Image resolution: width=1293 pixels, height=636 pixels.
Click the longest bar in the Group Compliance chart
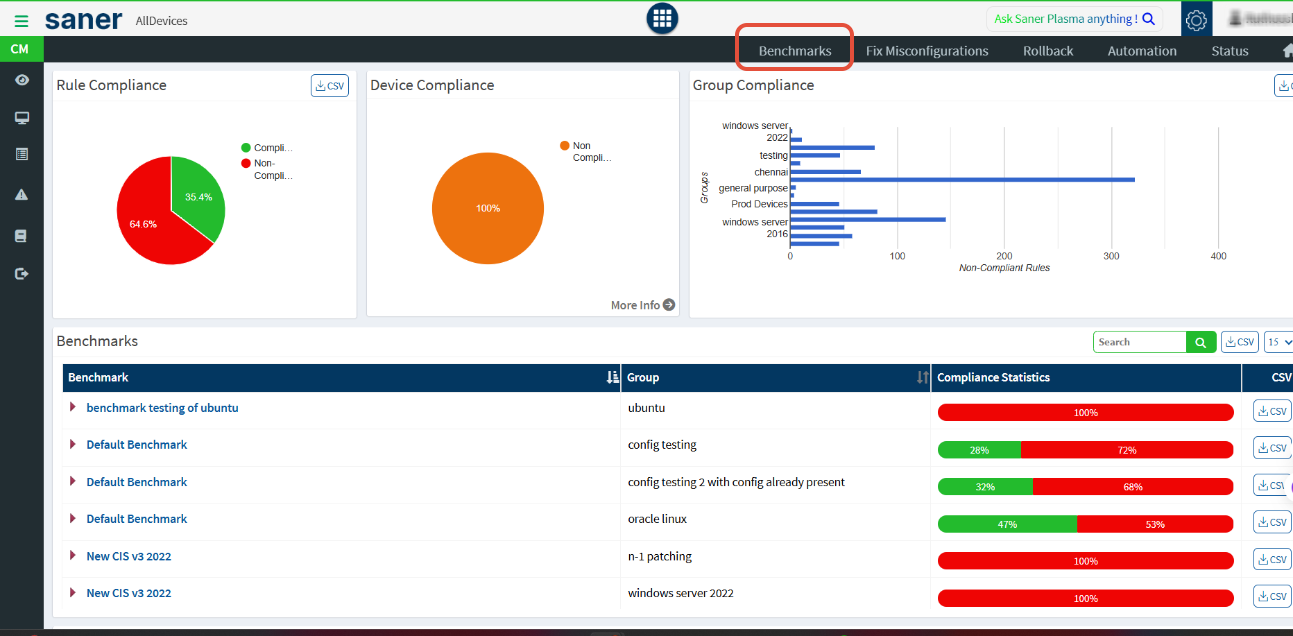pyautogui.click(x=962, y=179)
